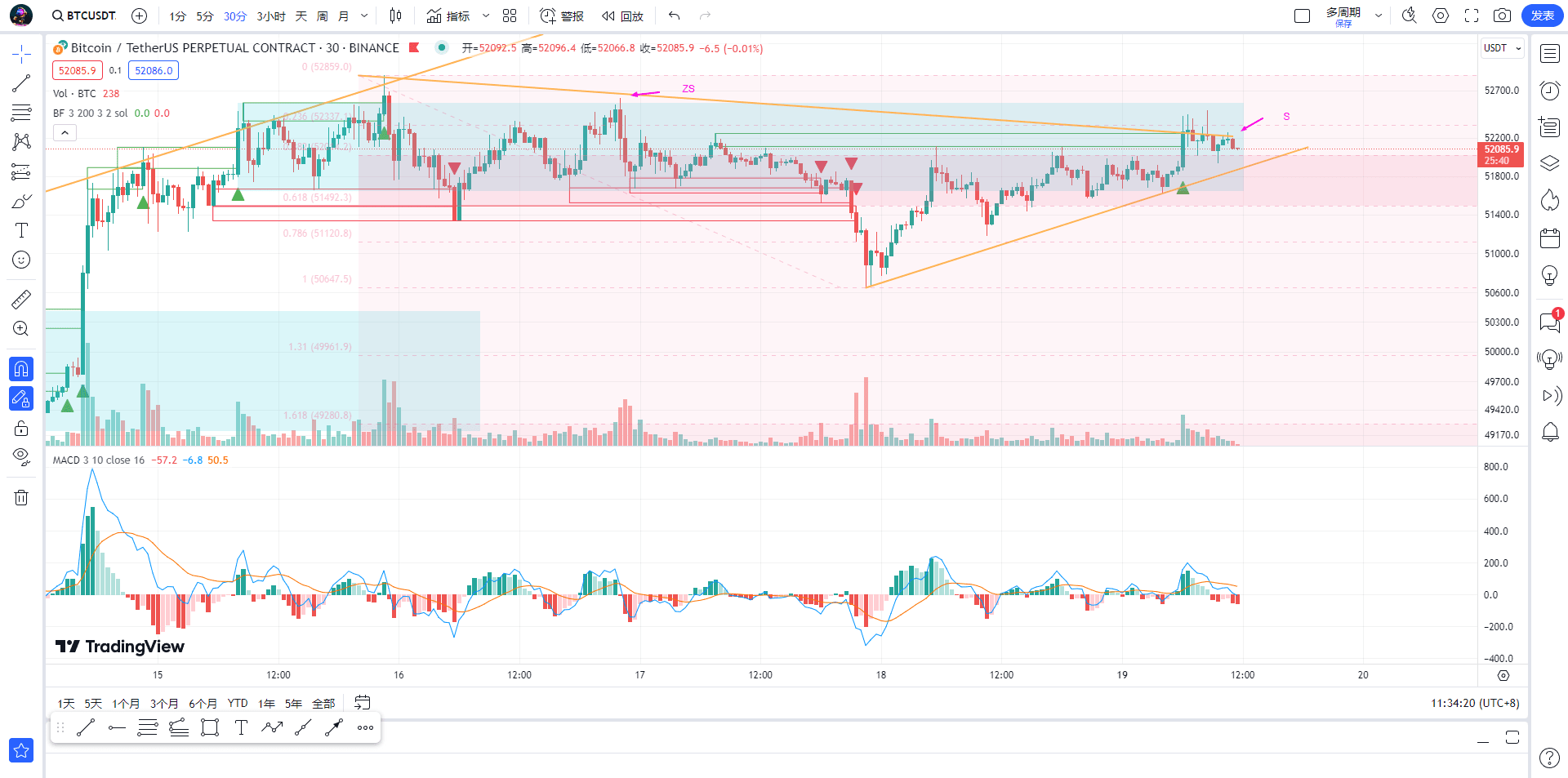Open quick search icon

[x=1410, y=16]
